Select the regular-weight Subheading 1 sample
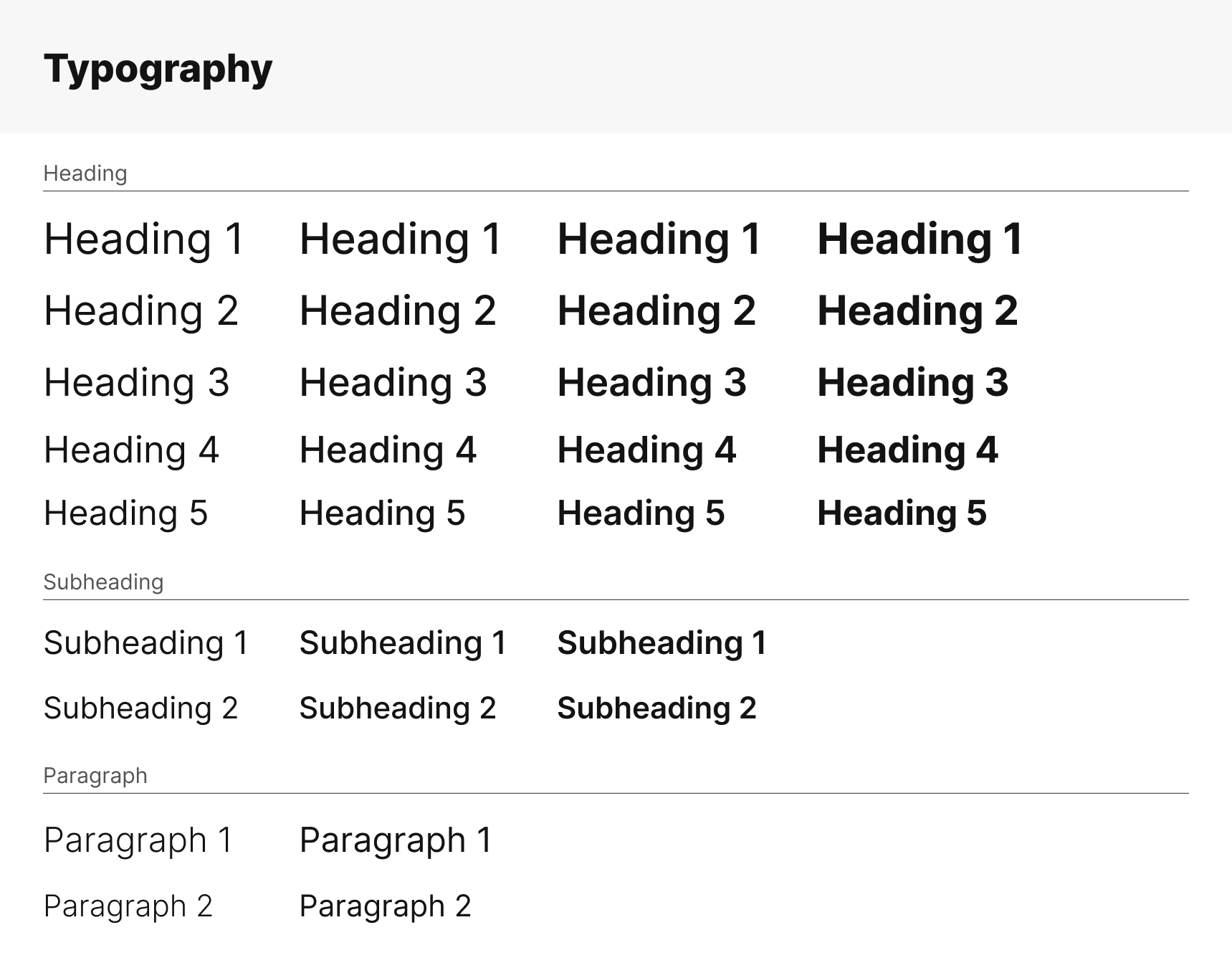This screenshot has width=1232, height=968. pos(146,642)
